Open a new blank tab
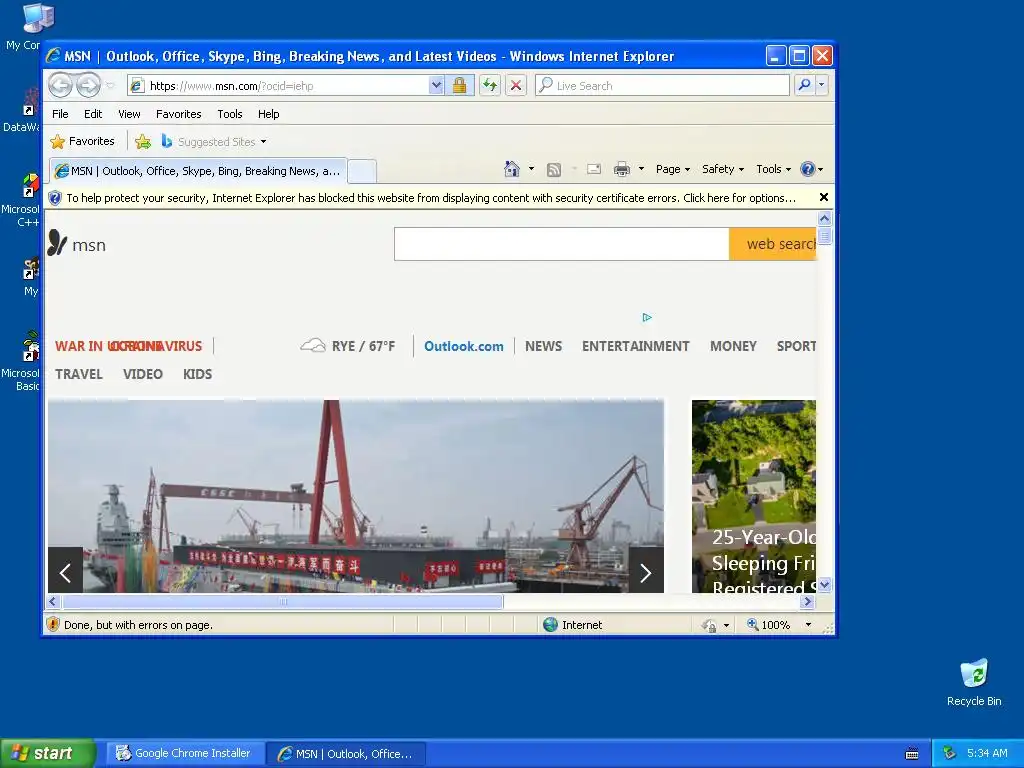This screenshot has width=1024, height=768. [x=362, y=171]
